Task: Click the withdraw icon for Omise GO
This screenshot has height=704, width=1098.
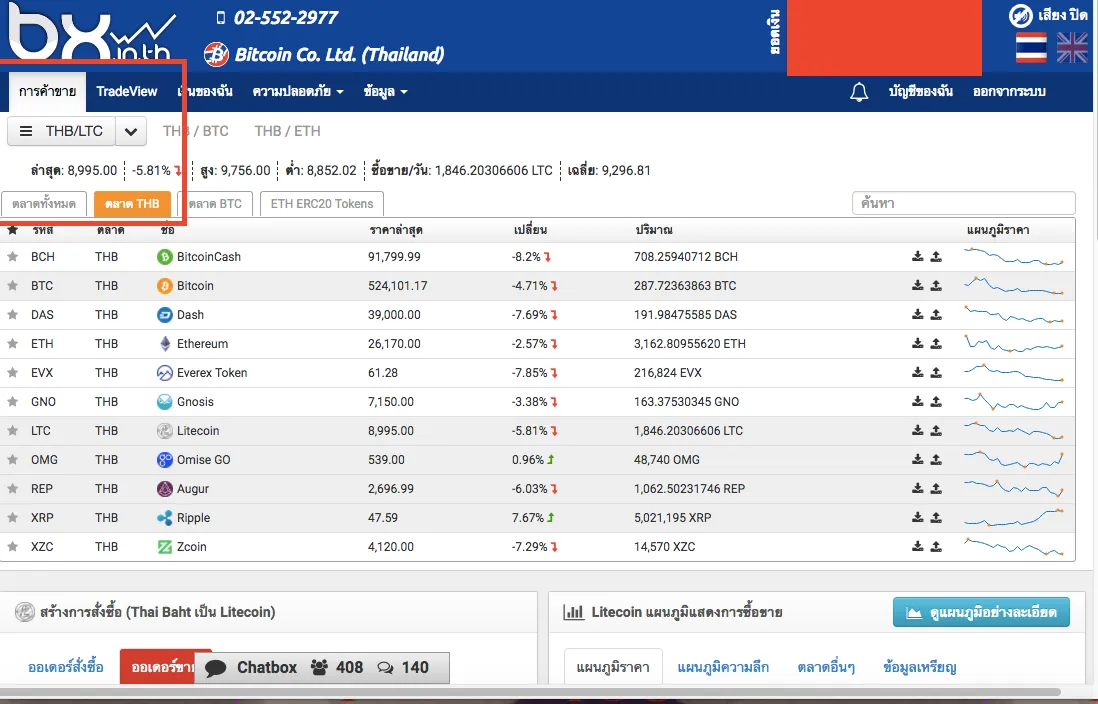Action: tap(936, 460)
